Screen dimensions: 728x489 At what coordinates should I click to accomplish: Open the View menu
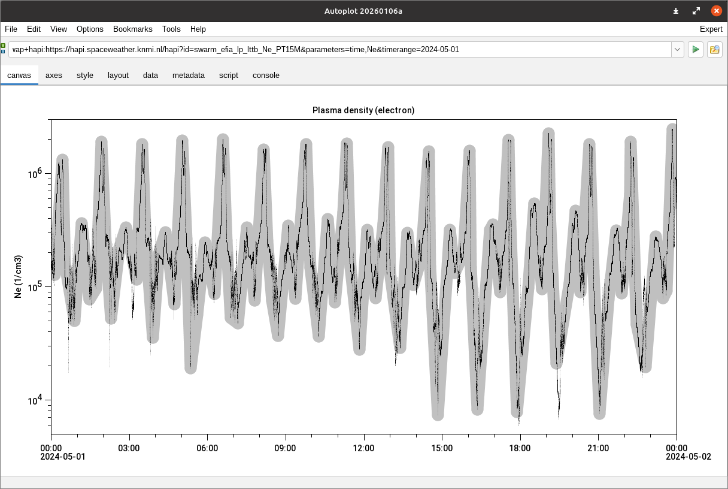click(x=59, y=30)
